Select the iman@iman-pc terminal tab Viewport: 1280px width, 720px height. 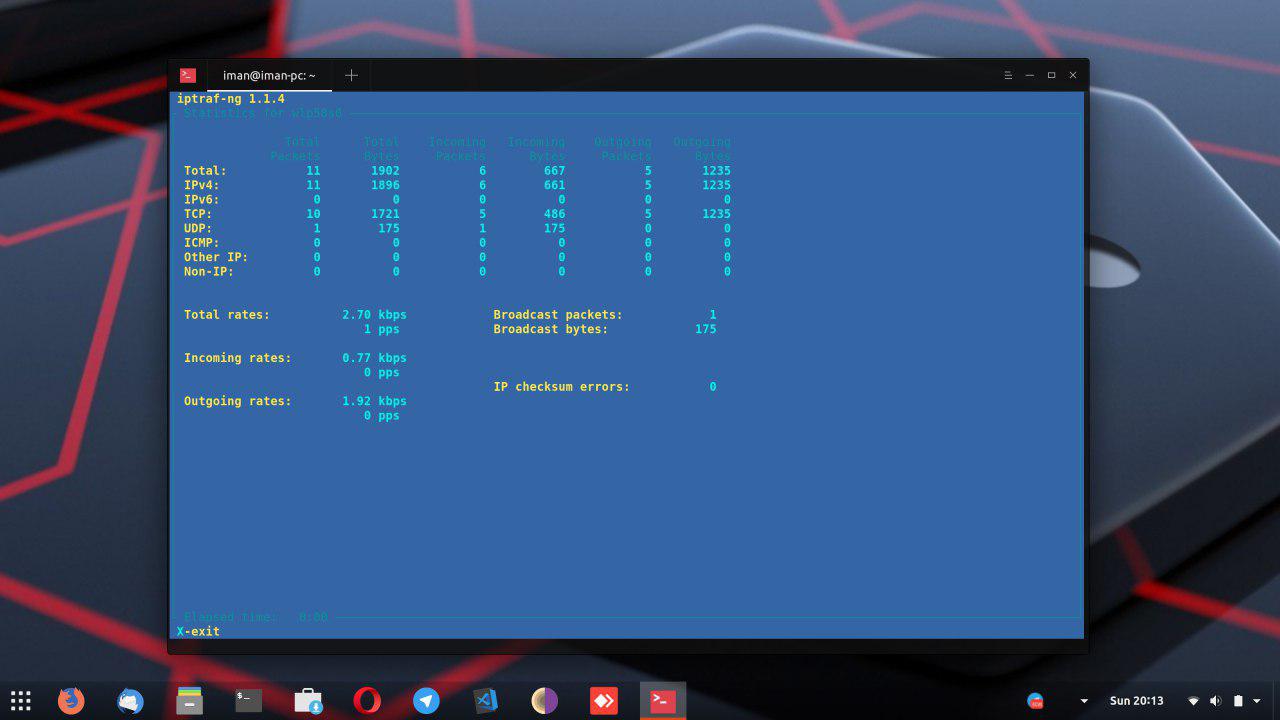point(269,75)
